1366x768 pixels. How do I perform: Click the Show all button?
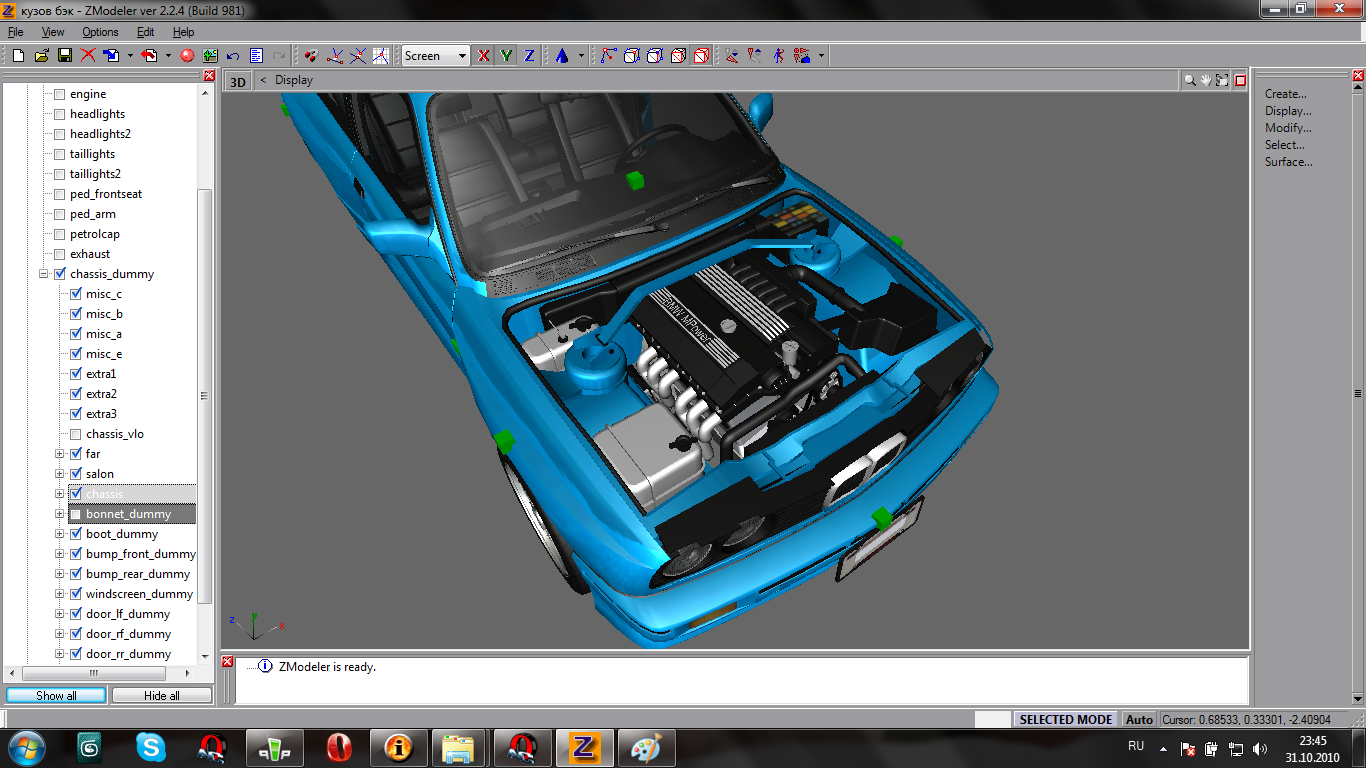(56, 695)
